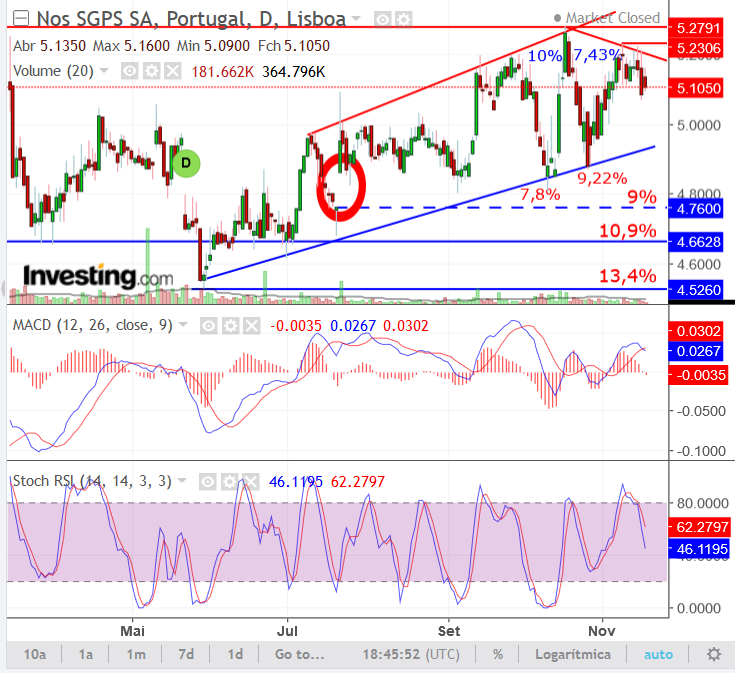Viewport: 735px width, 673px height.
Task: Click the Abr 5.1350 open value
Action: pos(49,46)
